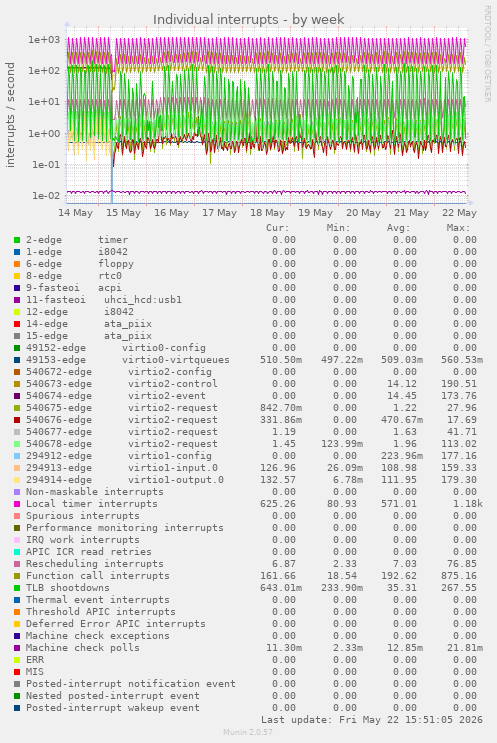
Task: Select the Local timer interrupts label
Action: click(91, 504)
